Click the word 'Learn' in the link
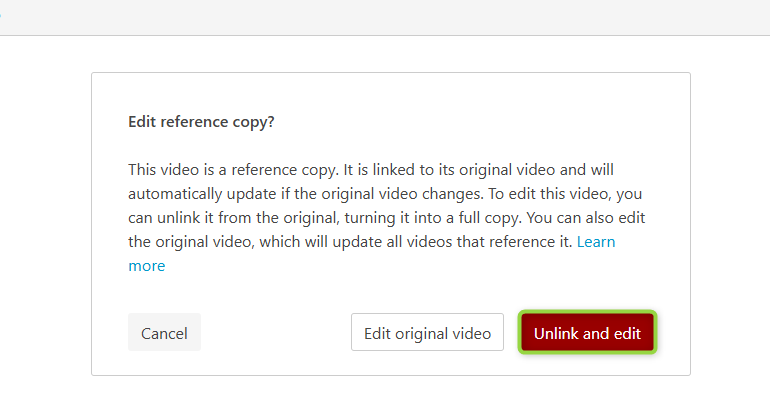 coord(596,242)
